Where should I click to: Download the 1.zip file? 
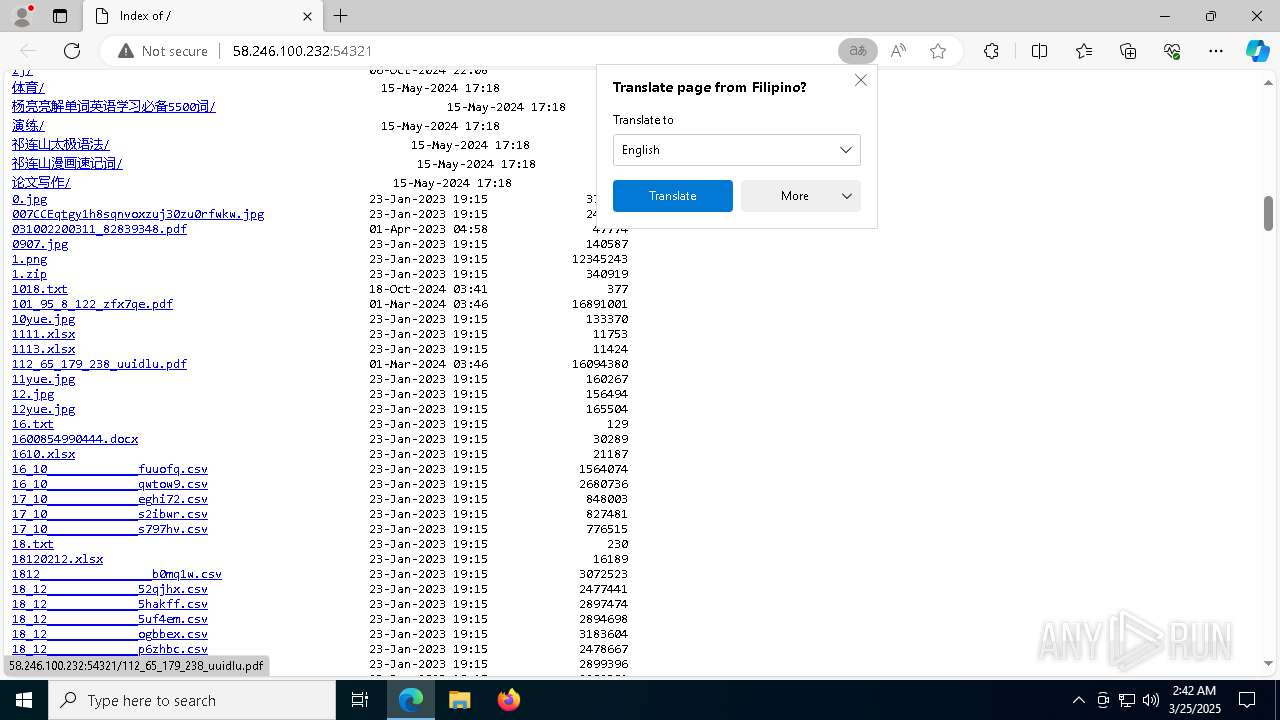(29, 274)
